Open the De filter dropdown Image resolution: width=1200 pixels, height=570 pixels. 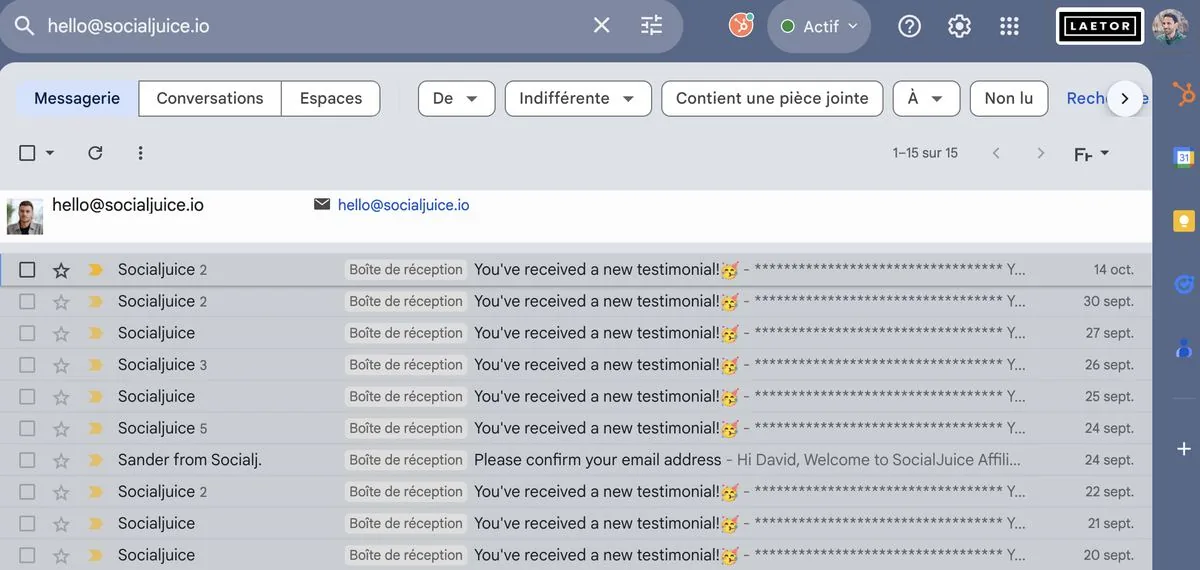(456, 98)
